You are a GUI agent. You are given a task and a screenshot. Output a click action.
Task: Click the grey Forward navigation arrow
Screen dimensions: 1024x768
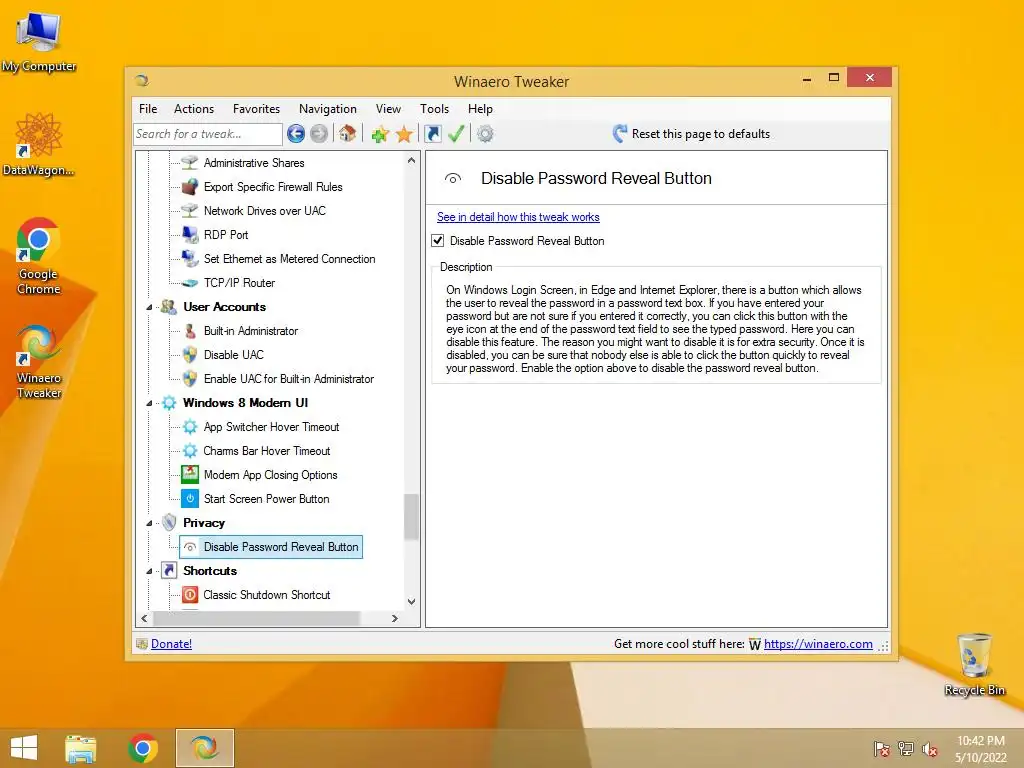319,134
